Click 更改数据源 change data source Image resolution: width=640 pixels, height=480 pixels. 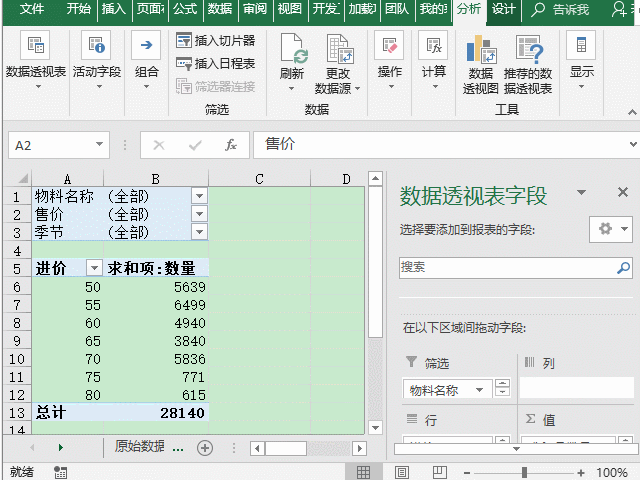point(338,63)
